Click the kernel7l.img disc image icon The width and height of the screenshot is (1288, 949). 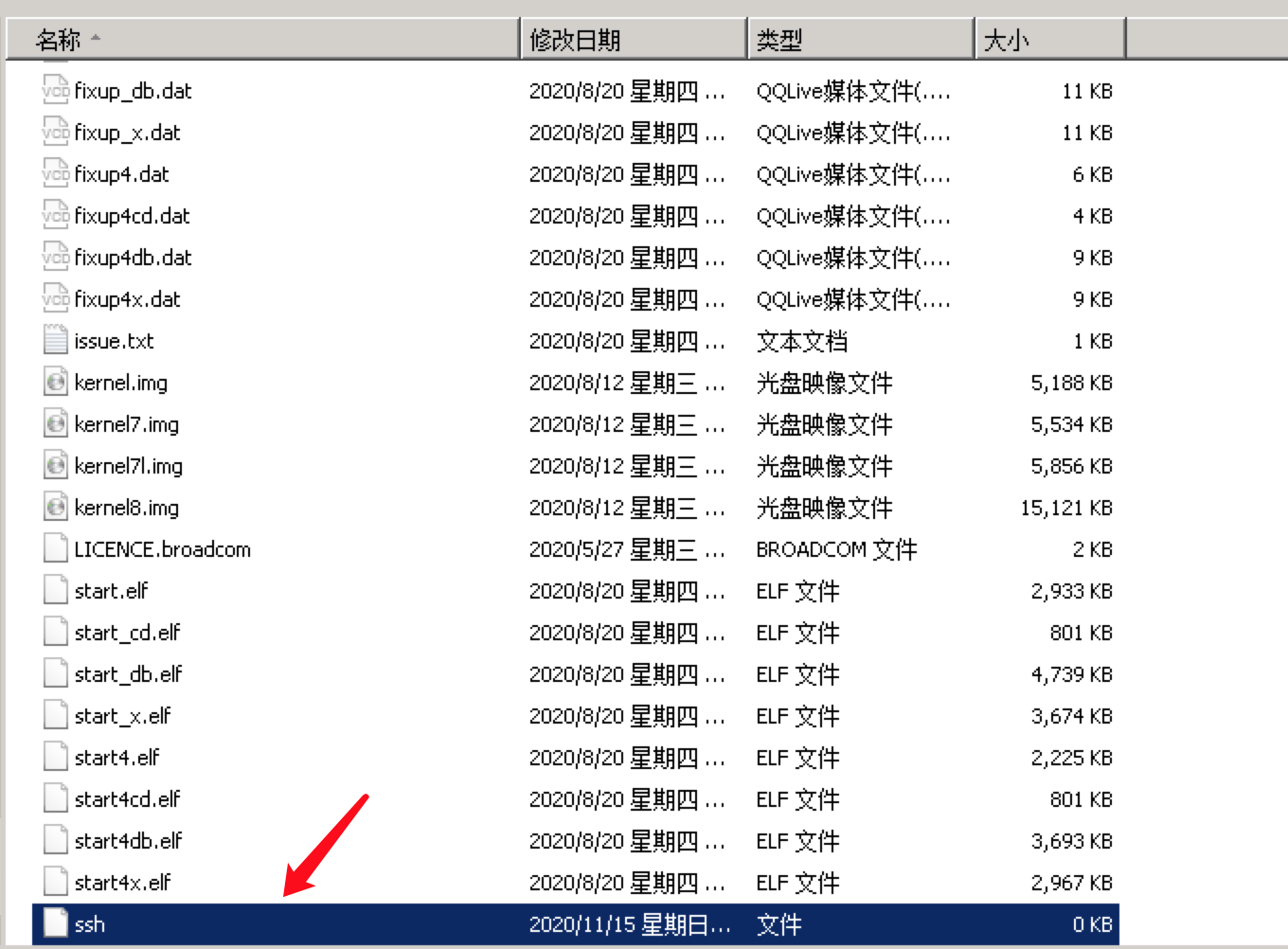pos(56,465)
